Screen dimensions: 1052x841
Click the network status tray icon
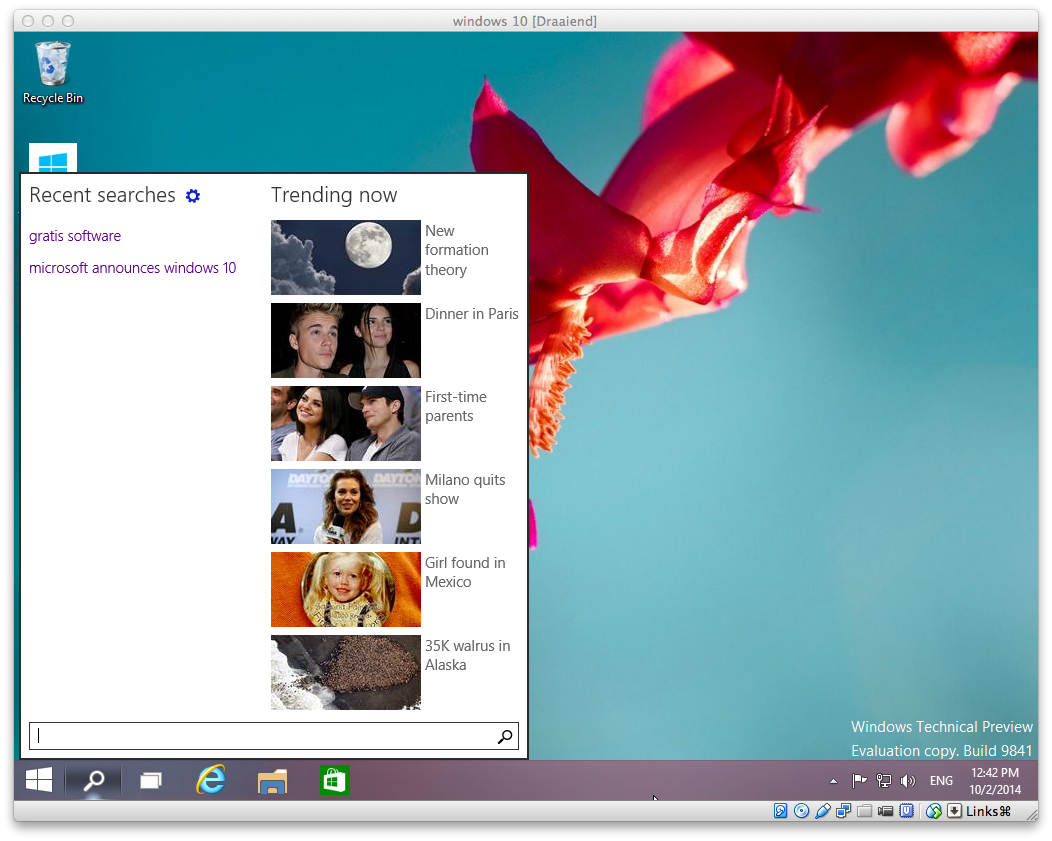tap(884, 781)
